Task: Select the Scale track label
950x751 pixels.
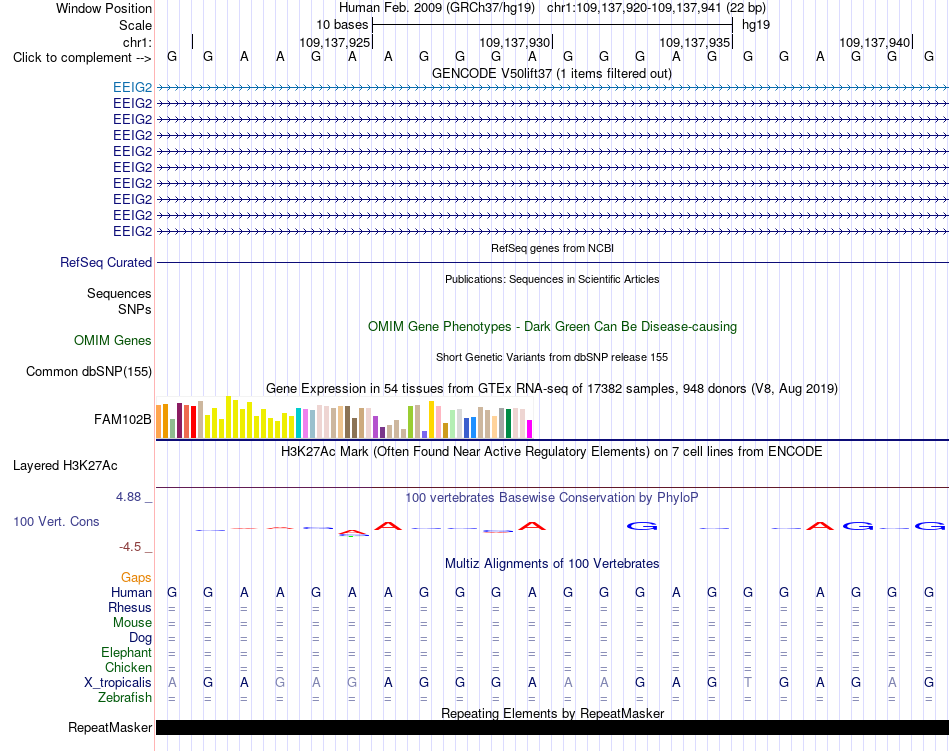Action: pos(135,25)
